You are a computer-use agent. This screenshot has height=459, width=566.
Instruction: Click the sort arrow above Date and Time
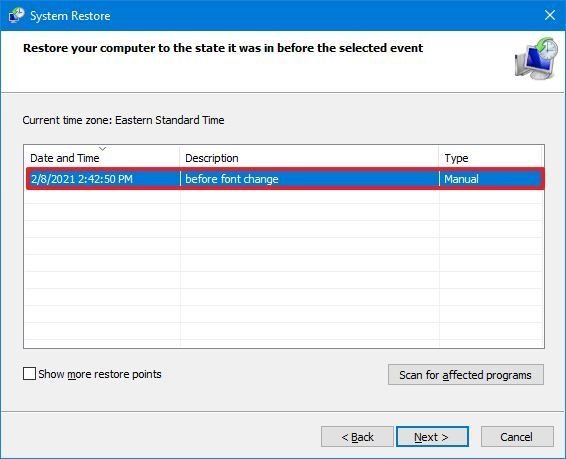(x=103, y=149)
